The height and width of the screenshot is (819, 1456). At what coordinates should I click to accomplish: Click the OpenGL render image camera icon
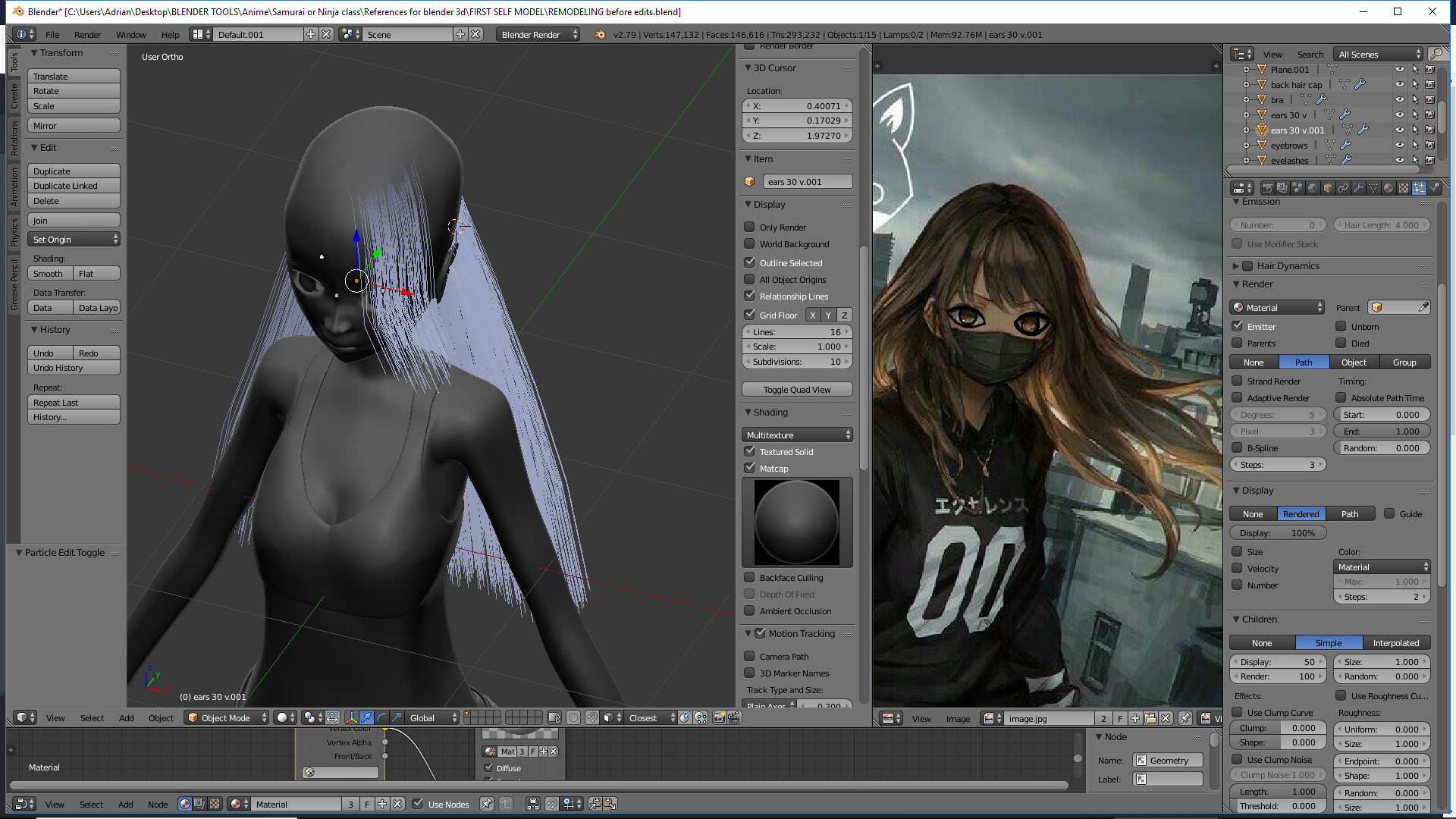719,717
